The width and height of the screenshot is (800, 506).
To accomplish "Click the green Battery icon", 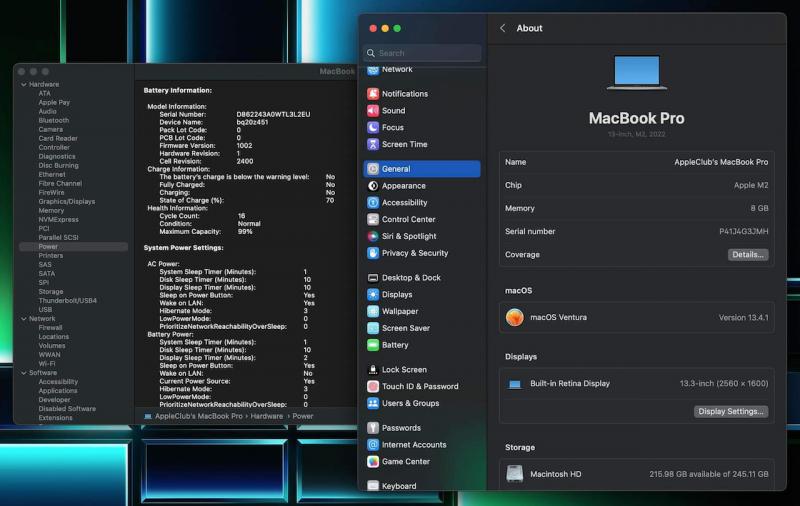I will 373,345.
